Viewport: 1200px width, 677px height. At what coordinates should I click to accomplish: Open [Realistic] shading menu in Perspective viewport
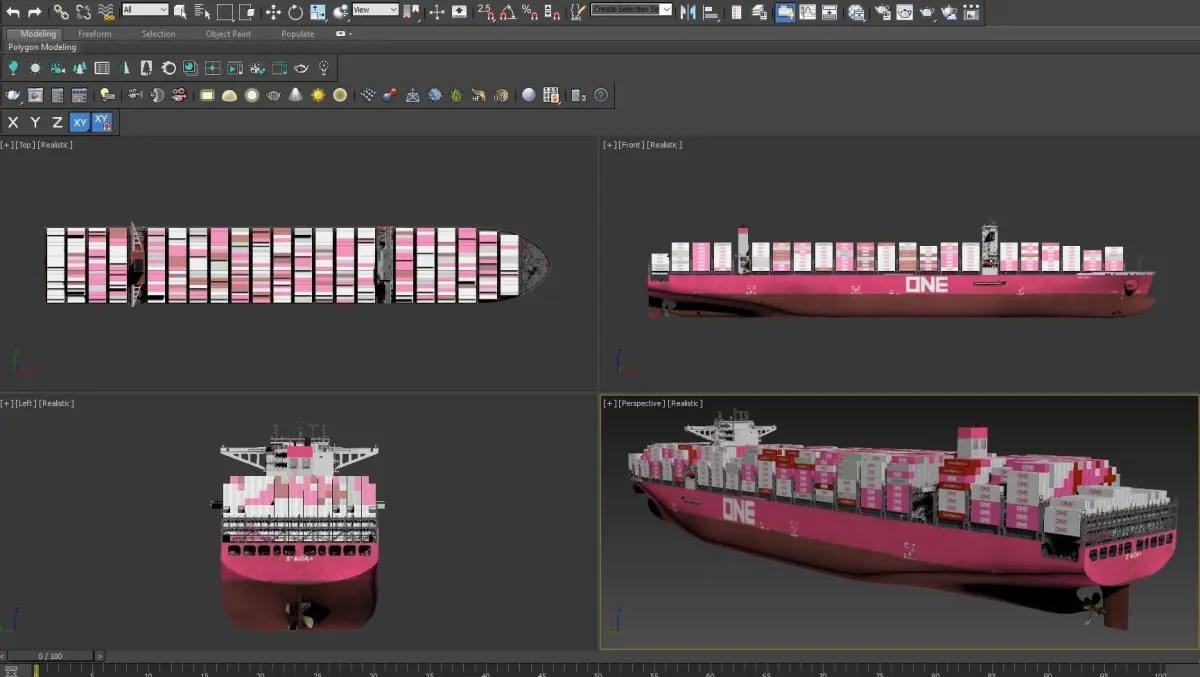[x=685, y=403]
